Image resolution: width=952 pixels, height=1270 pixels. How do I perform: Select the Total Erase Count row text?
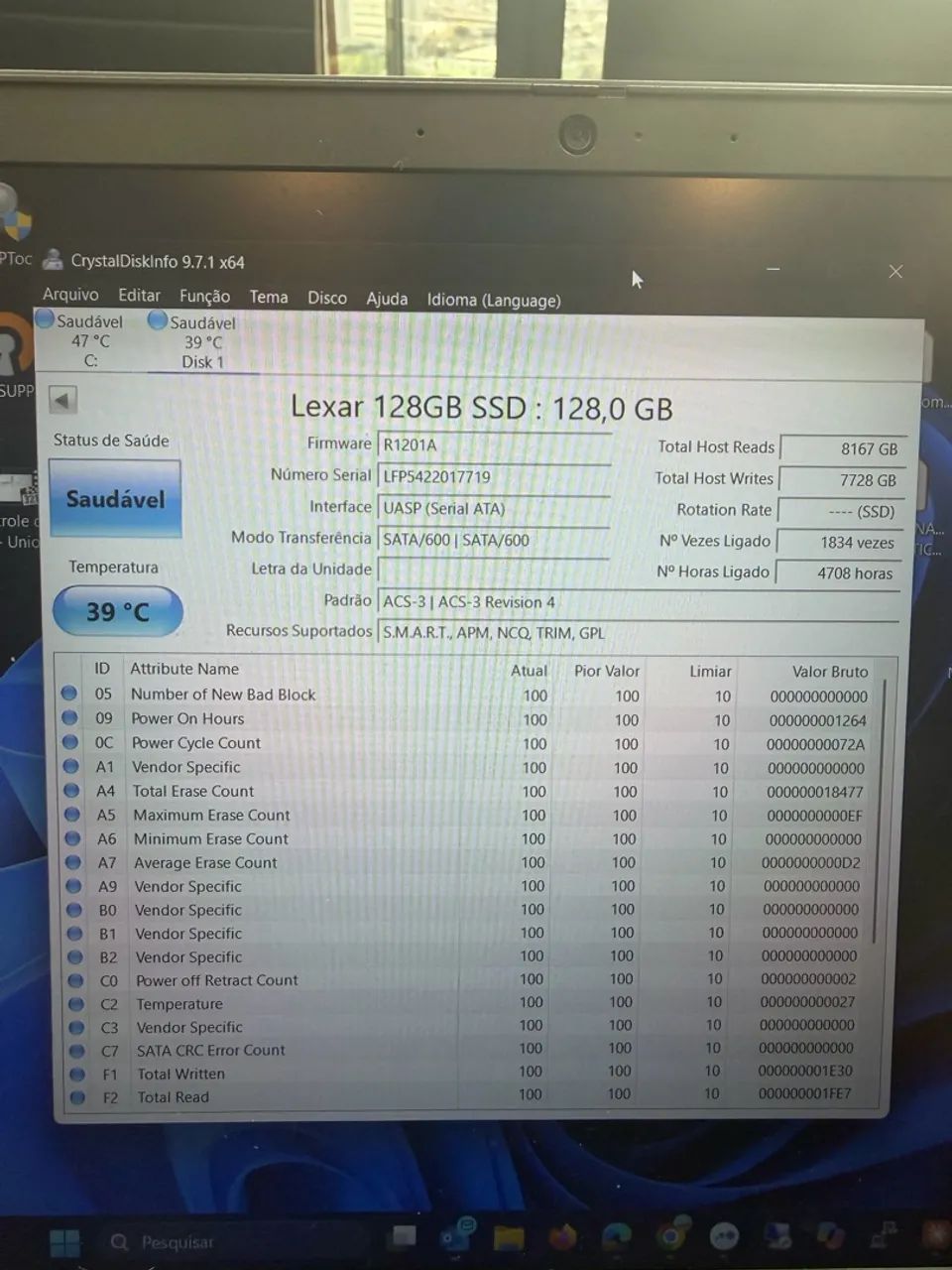coord(193,791)
